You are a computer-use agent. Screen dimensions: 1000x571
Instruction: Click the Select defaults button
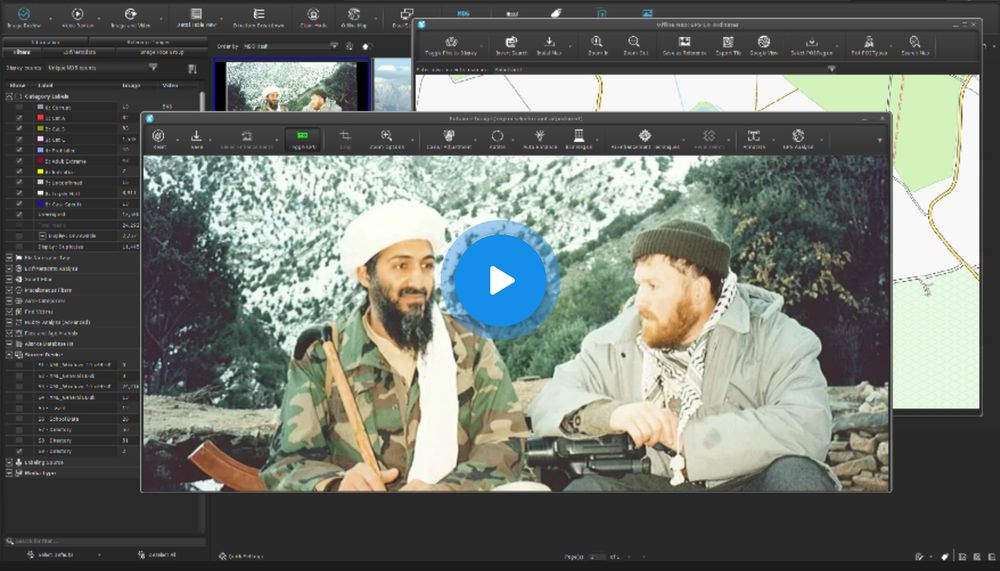coord(50,555)
